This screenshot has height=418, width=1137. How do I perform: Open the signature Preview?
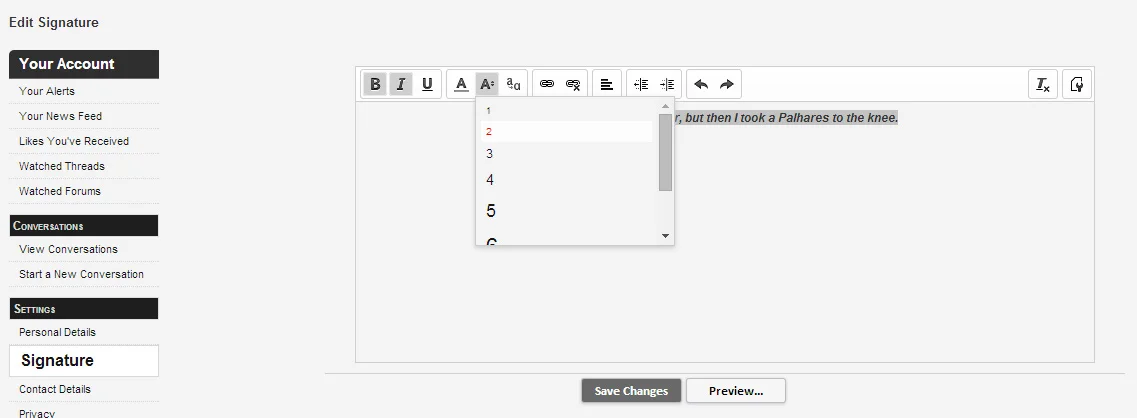tap(736, 390)
